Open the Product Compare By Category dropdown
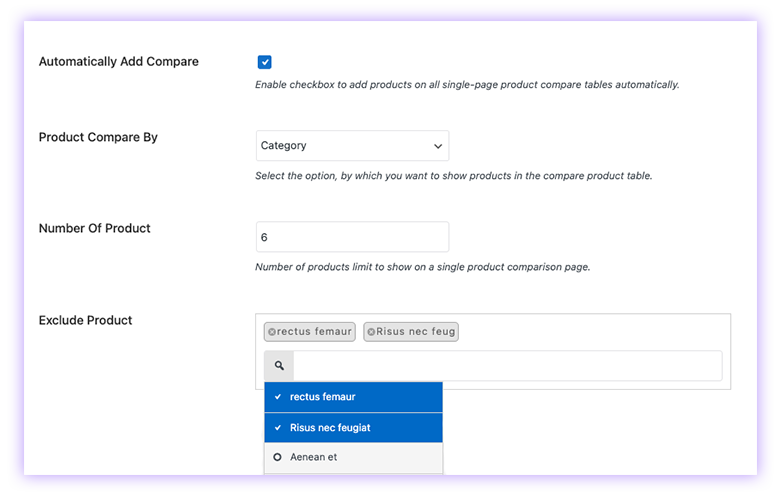Viewport: 774px width, 498px height. [x=351, y=146]
